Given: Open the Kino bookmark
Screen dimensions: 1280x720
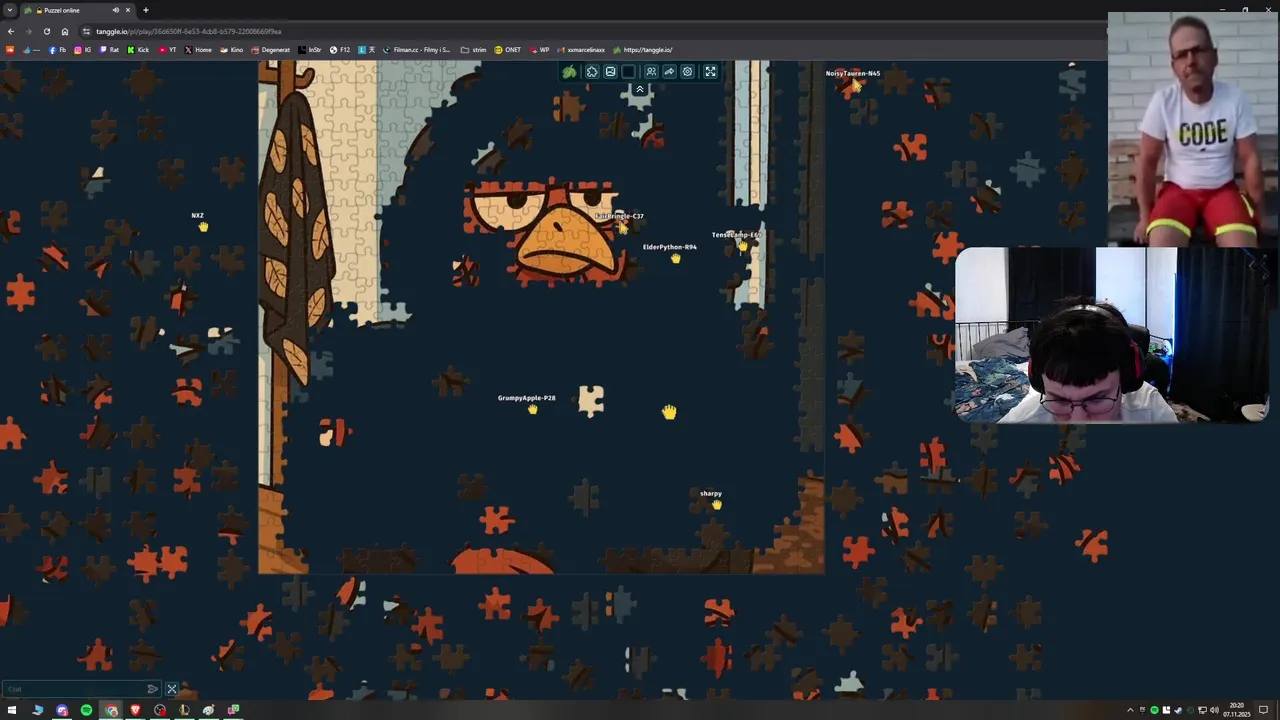Looking at the screenshot, I should pos(231,50).
